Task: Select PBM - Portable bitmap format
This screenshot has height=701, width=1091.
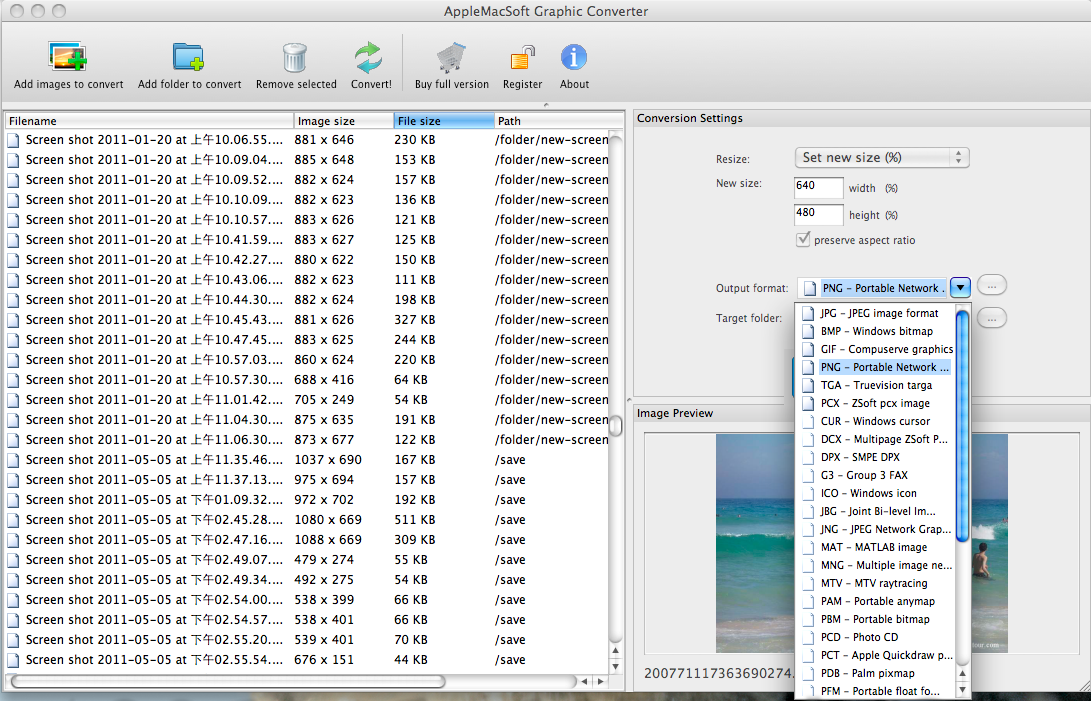Action: [x=875, y=620]
